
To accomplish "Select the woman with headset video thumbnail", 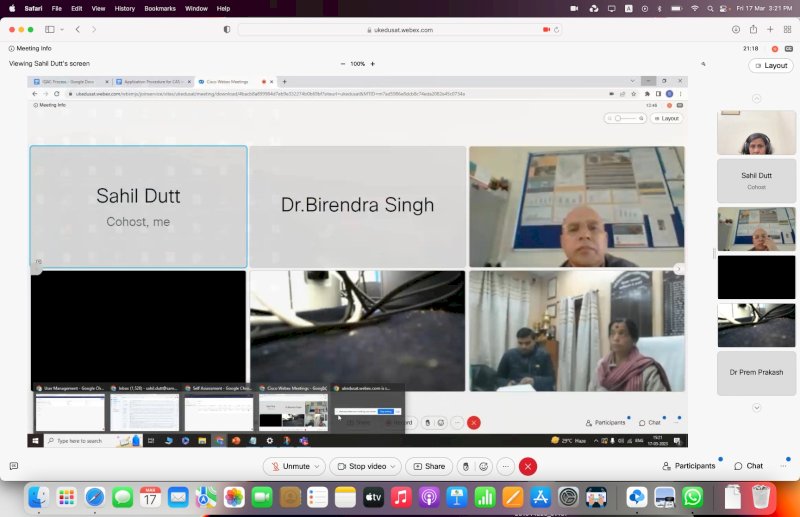I will click(x=756, y=132).
